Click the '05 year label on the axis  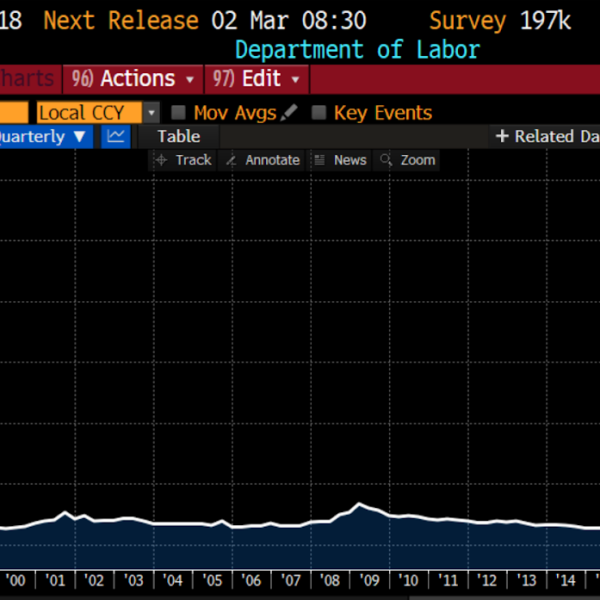pyautogui.click(x=212, y=581)
